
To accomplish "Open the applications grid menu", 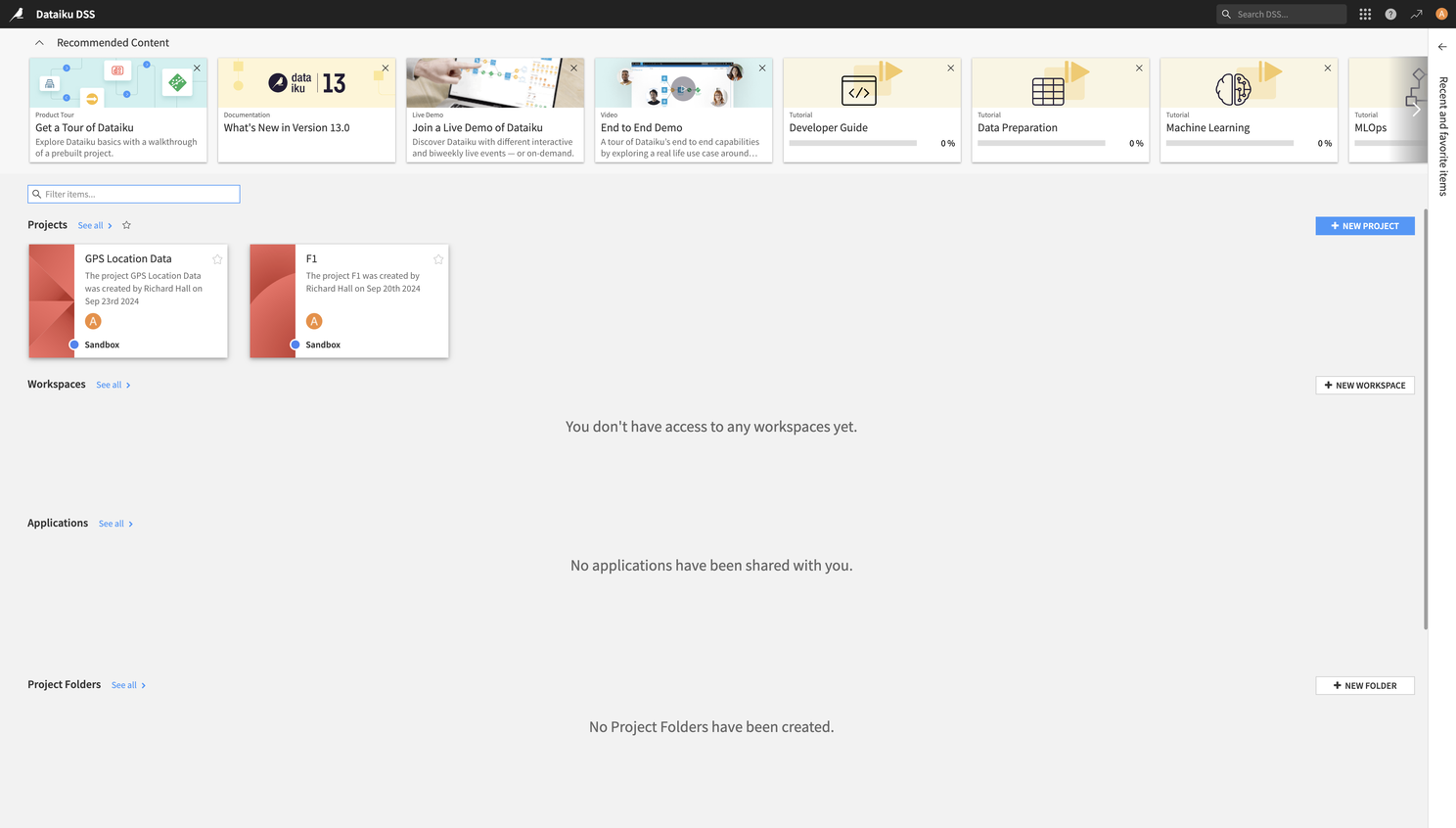I will [x=1365, y=14].
